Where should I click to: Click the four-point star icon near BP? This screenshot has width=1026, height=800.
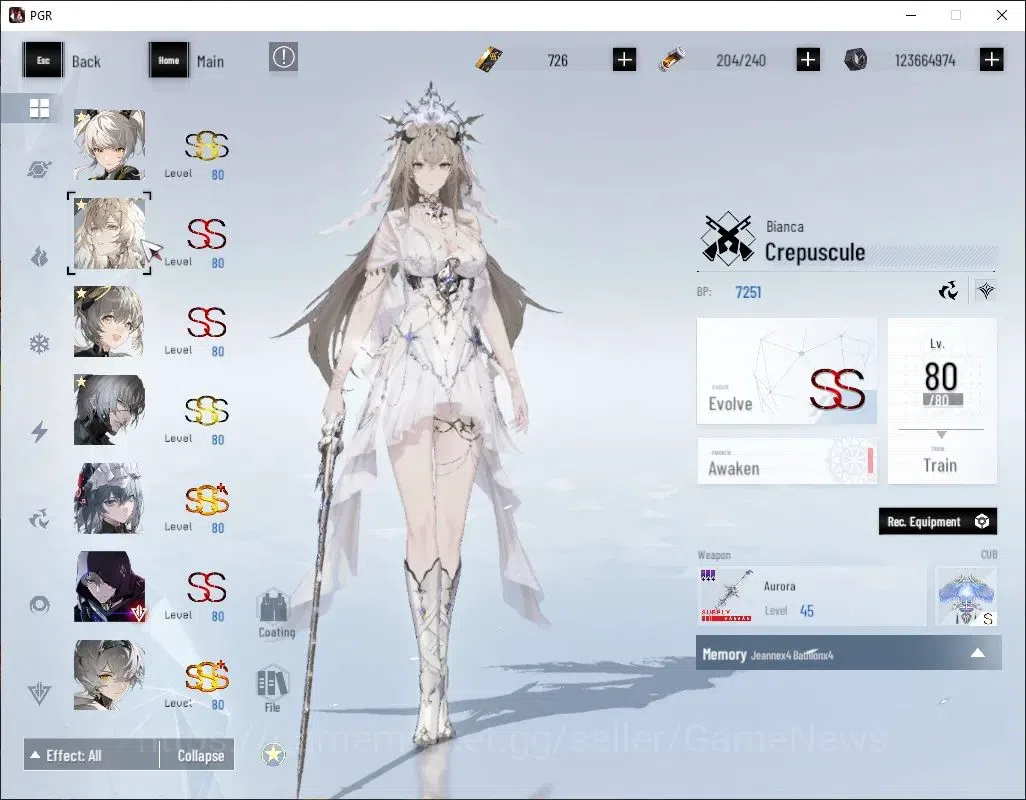[x=985, y=290]
